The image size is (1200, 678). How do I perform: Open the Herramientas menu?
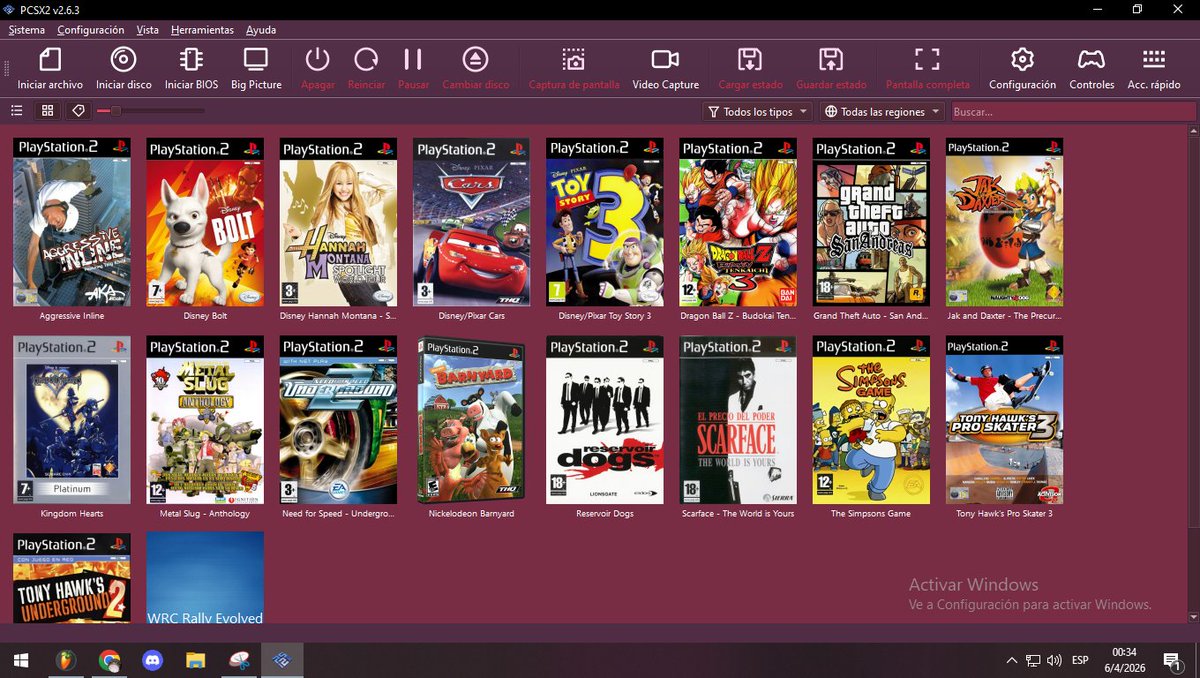point(202,30)
